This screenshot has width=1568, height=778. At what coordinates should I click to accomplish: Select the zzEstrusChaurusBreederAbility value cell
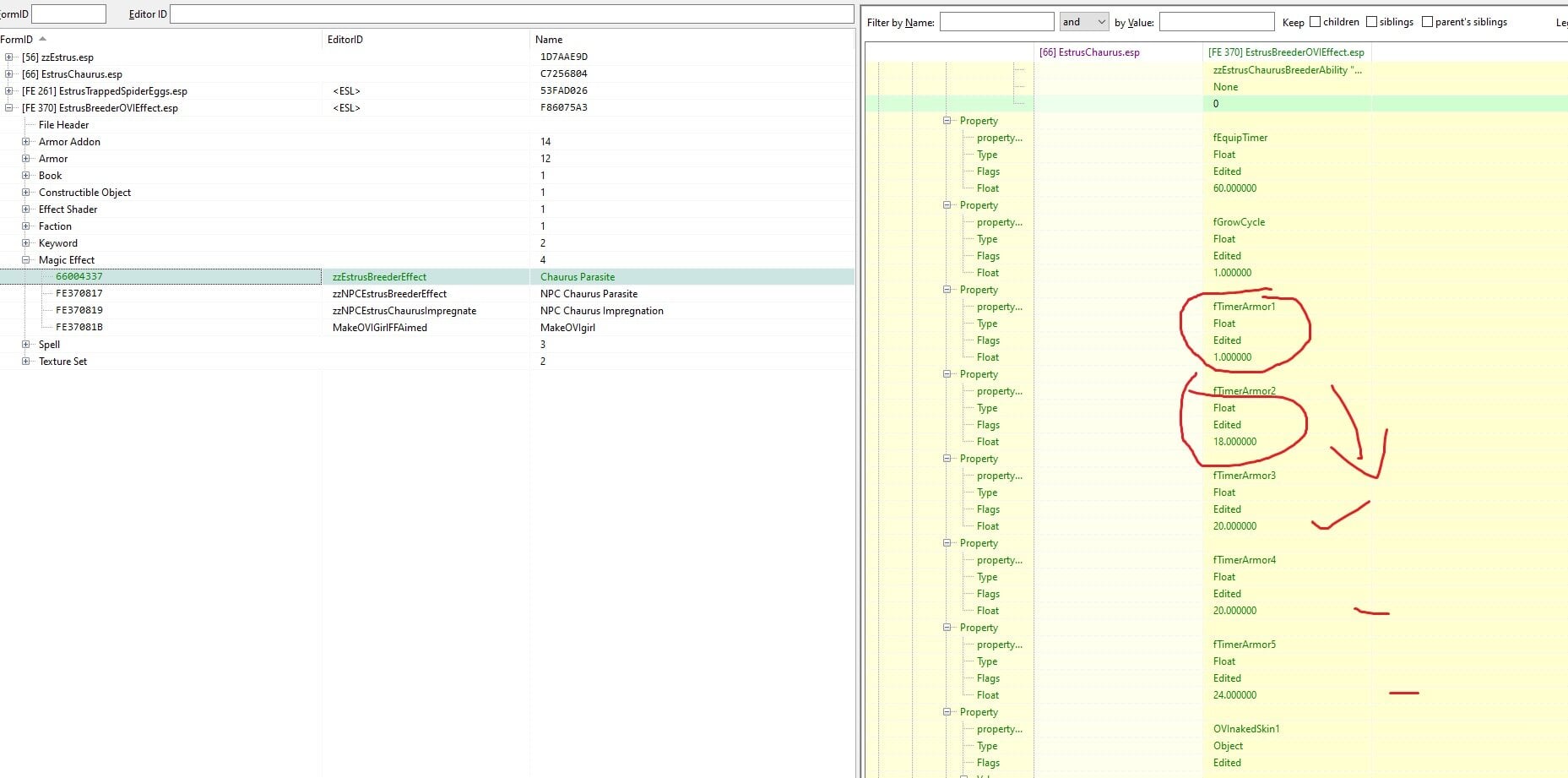(x=1287, y=70)
